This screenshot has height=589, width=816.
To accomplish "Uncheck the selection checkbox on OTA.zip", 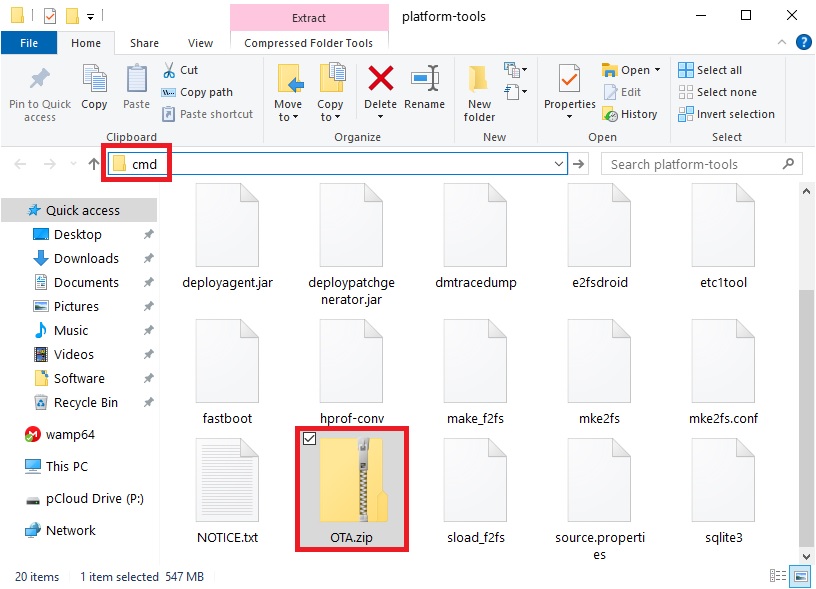I will click(310, 438).
